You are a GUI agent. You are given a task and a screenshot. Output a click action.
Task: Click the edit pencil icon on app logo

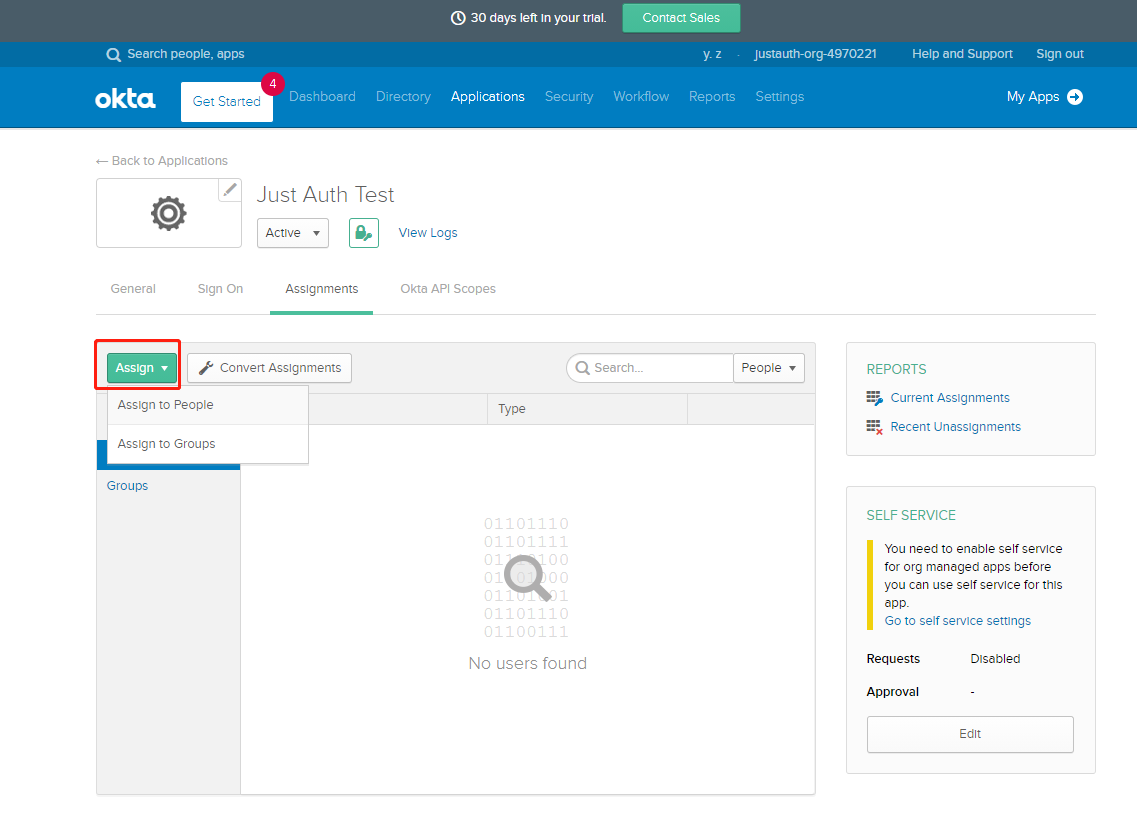[x=230, y=190]
